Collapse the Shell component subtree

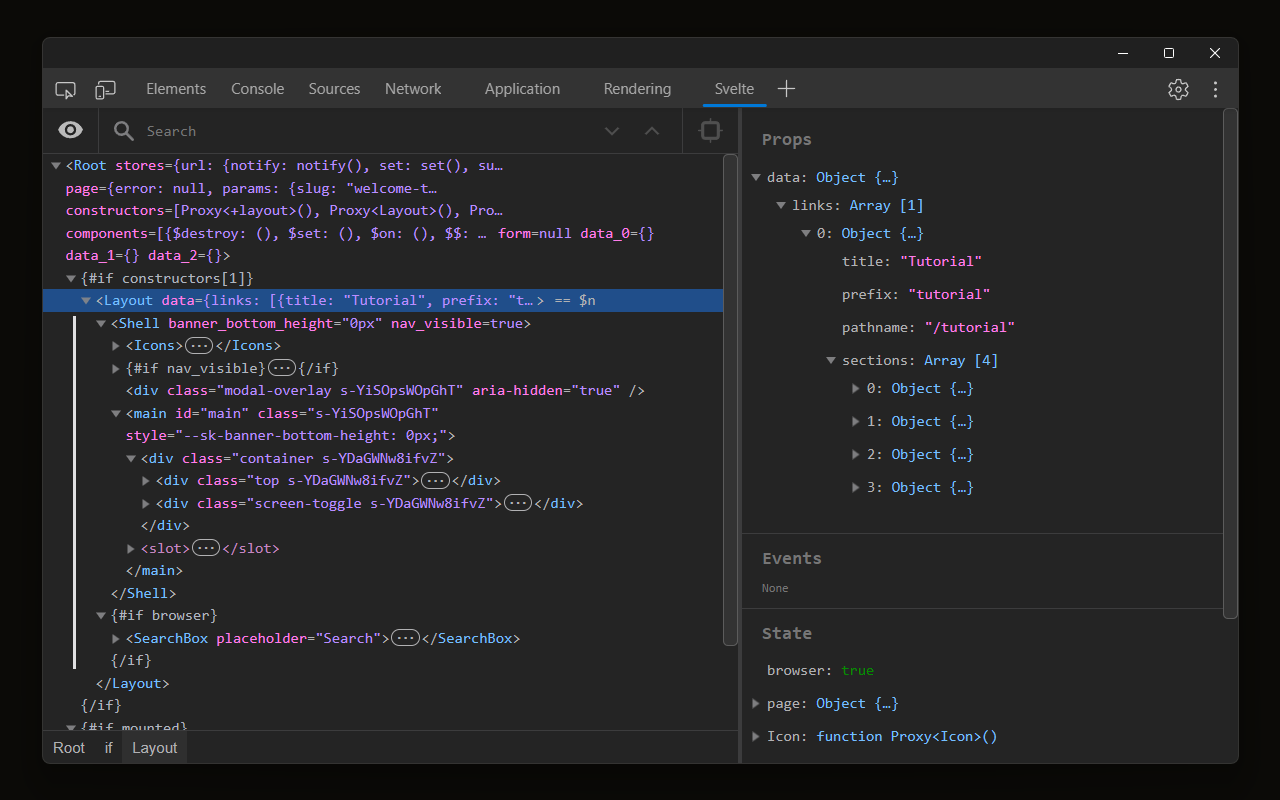pyautogui.click(x=100, y=322)
